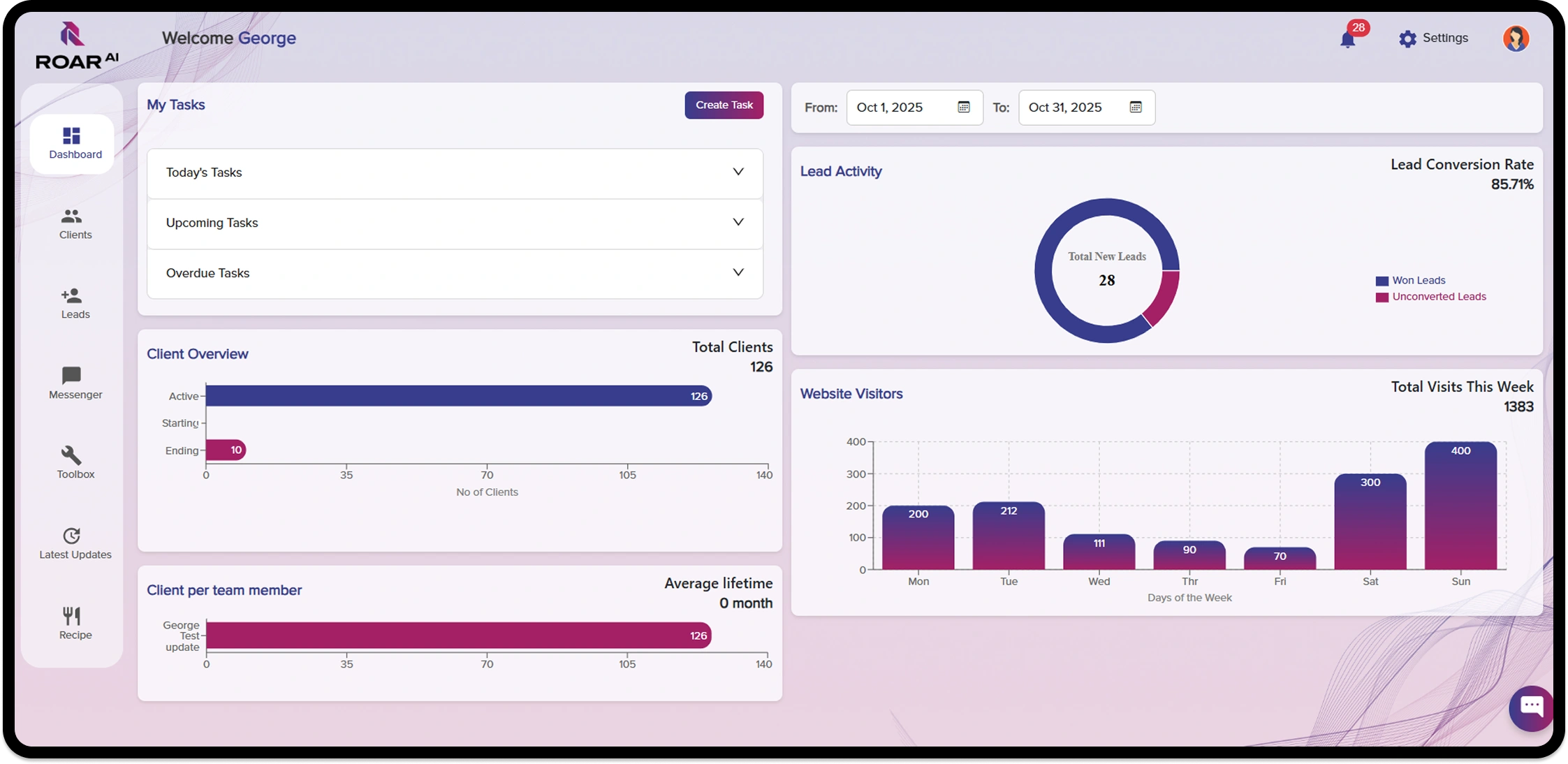Toggle Won Leads in the legend
Viewport: 1568px width, 764px height.
click(x=1411, y=280)
